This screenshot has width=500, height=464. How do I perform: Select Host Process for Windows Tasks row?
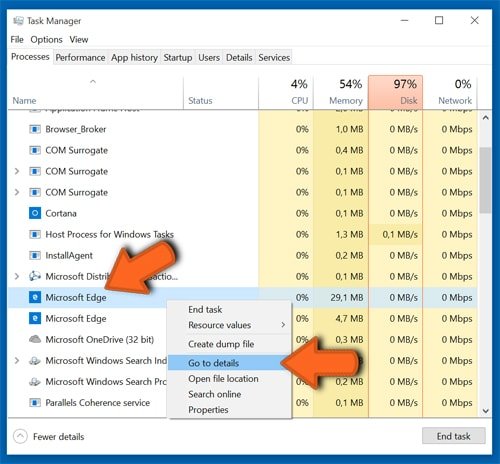click(243, 234)
